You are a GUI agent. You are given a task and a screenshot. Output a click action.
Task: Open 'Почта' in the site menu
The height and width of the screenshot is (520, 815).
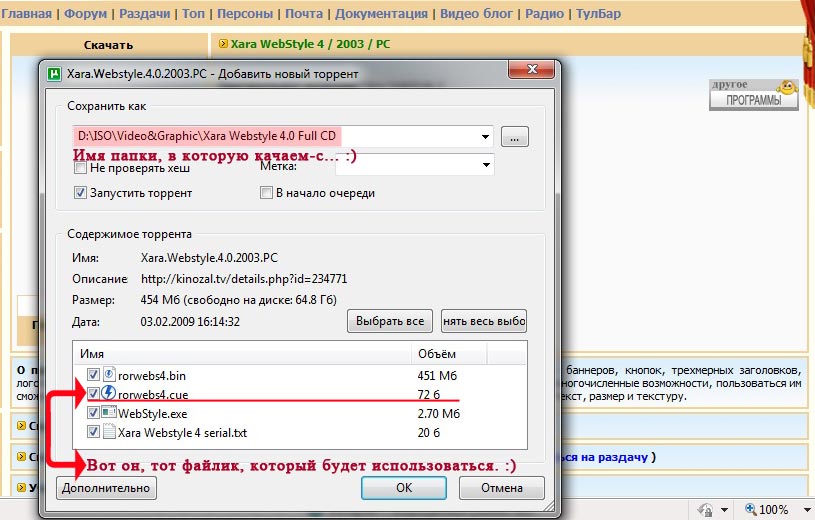[x=304, y=14]
